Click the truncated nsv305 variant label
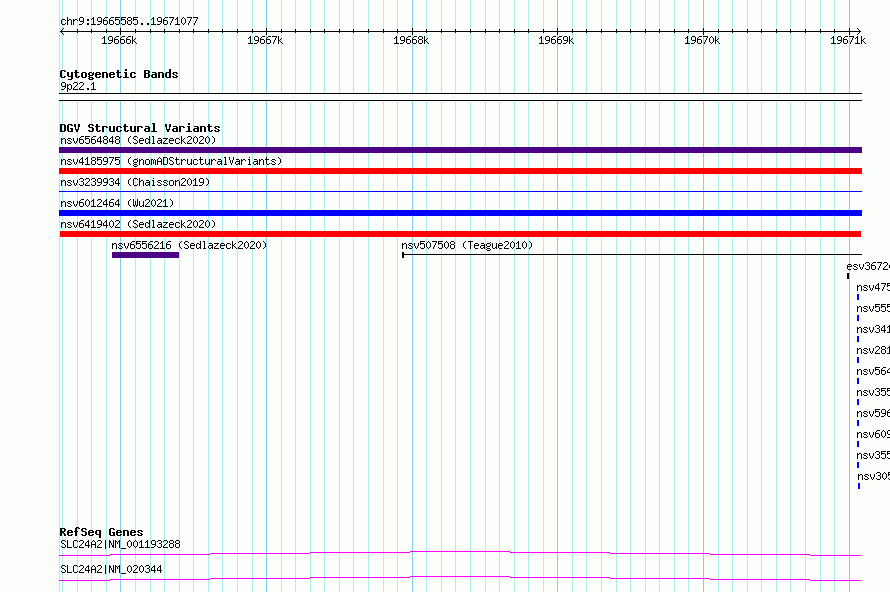The height and width of the screenshot is (592, 890). coord(874,476)
